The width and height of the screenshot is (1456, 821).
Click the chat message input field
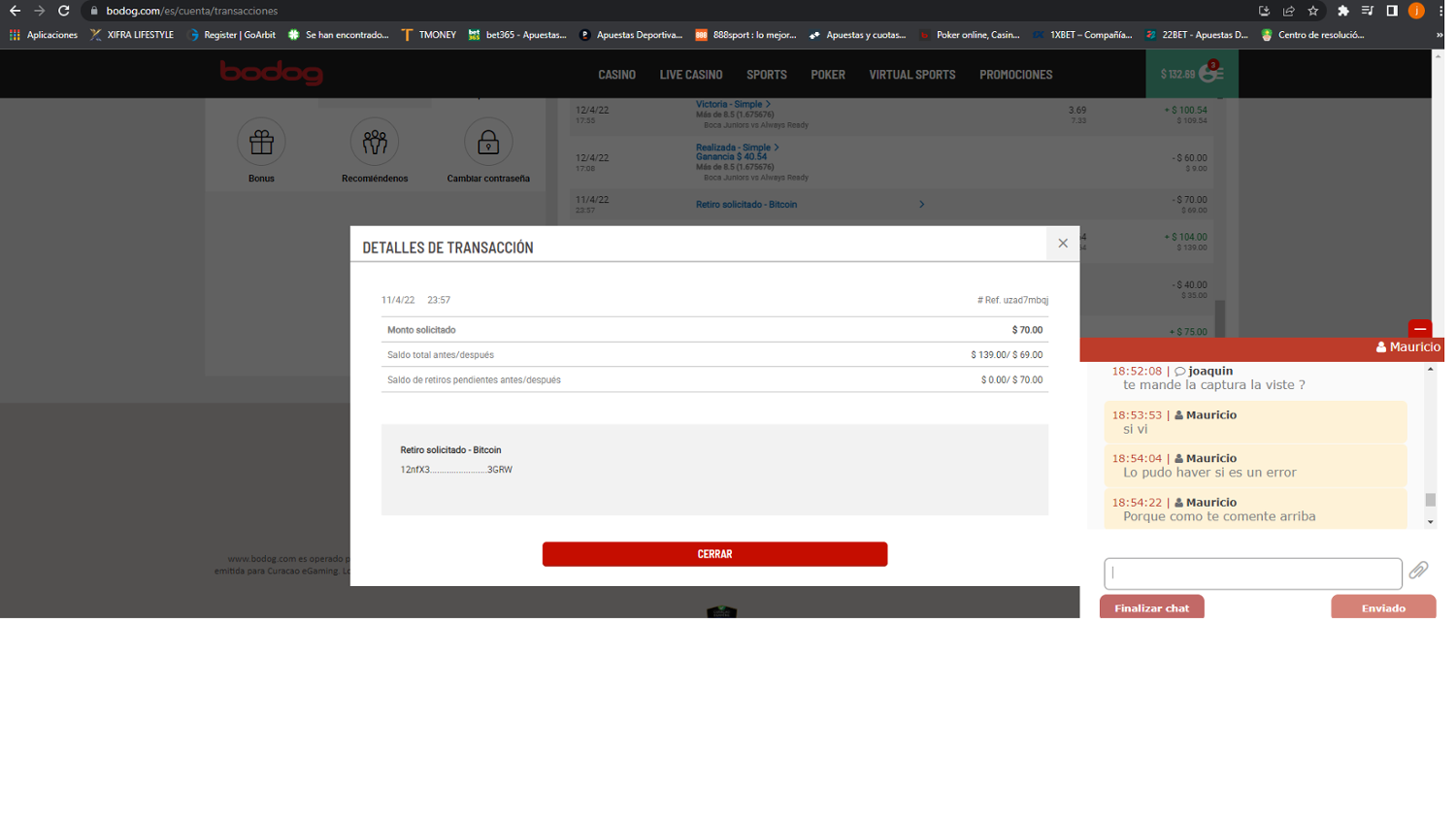[x=1252, y=573]
